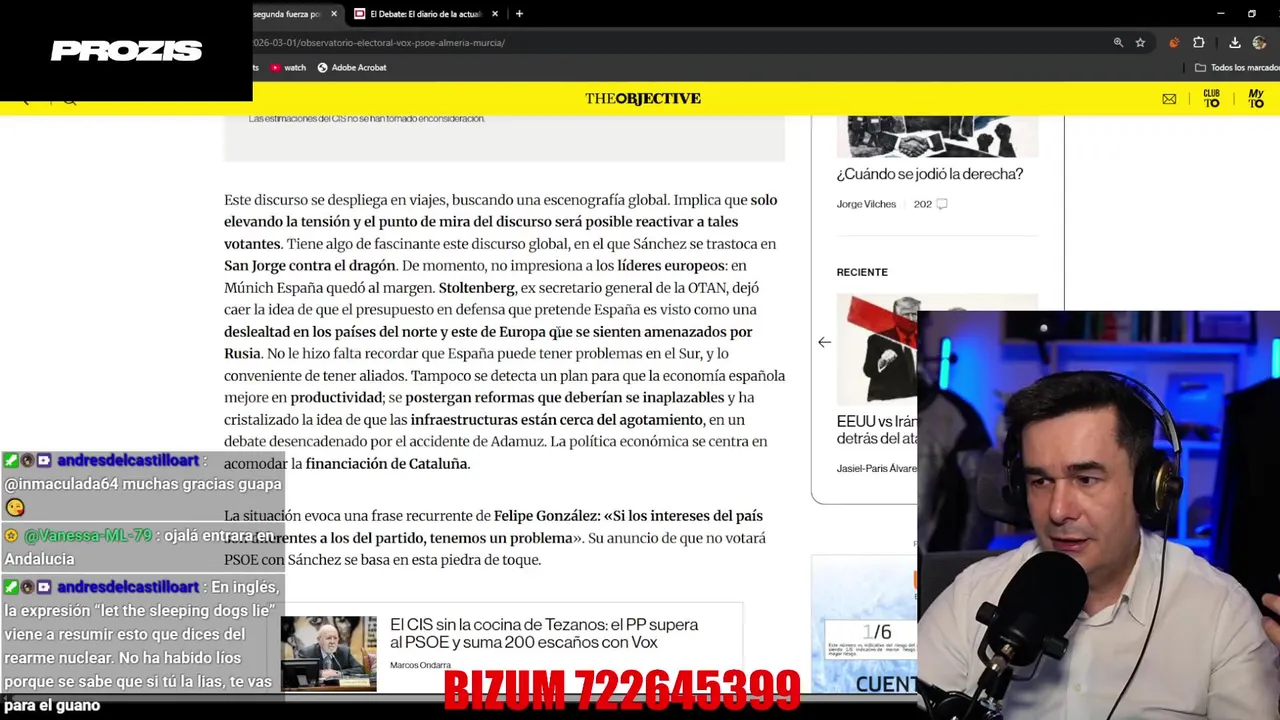
Task: Open the 'watch' YouTube bookmark
Action: click(288, 68)
